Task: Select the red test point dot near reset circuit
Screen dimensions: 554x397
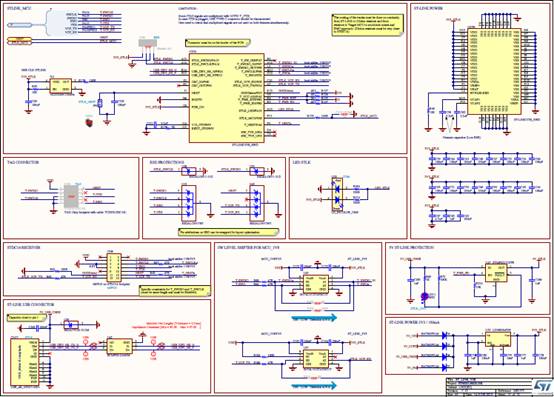Action: (x=89, y=122)
